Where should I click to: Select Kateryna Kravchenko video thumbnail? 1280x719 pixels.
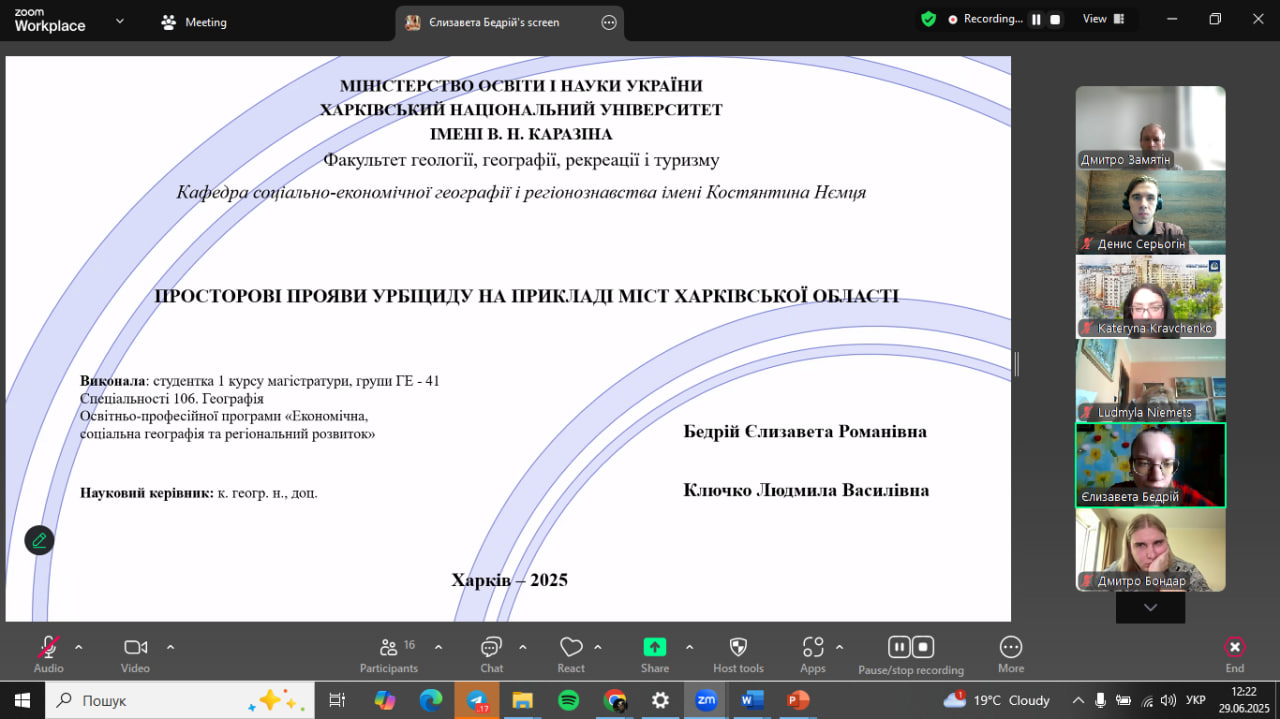(1150, 296)
